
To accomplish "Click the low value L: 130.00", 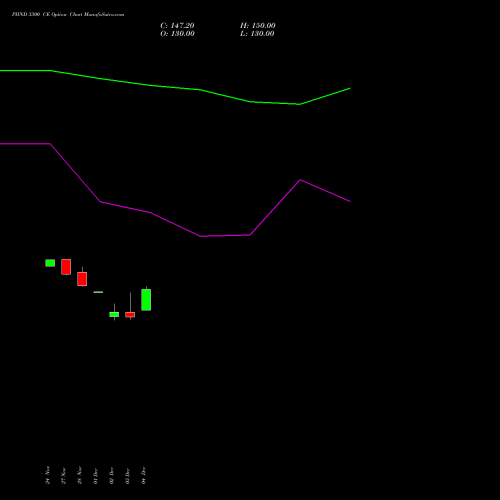I will click(257, 34).
